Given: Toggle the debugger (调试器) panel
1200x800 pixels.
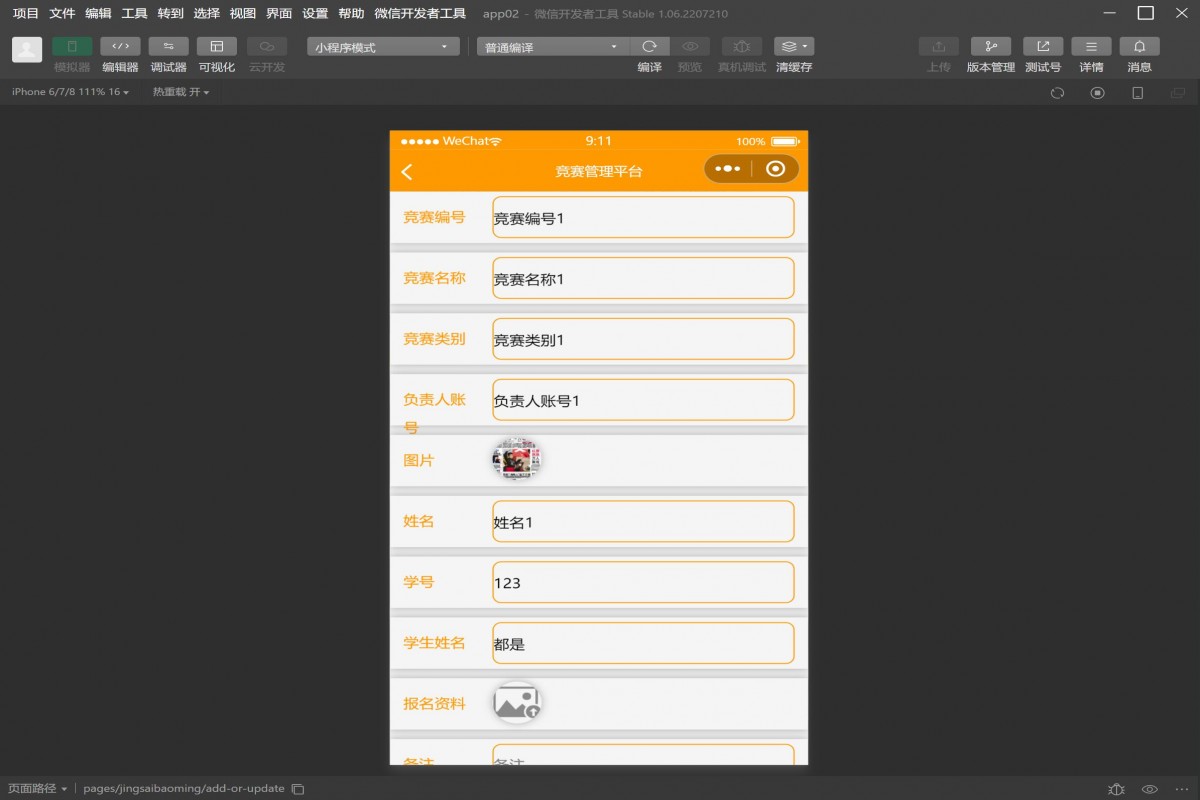Looking at the screenshot, I should [x=168, y=47].
